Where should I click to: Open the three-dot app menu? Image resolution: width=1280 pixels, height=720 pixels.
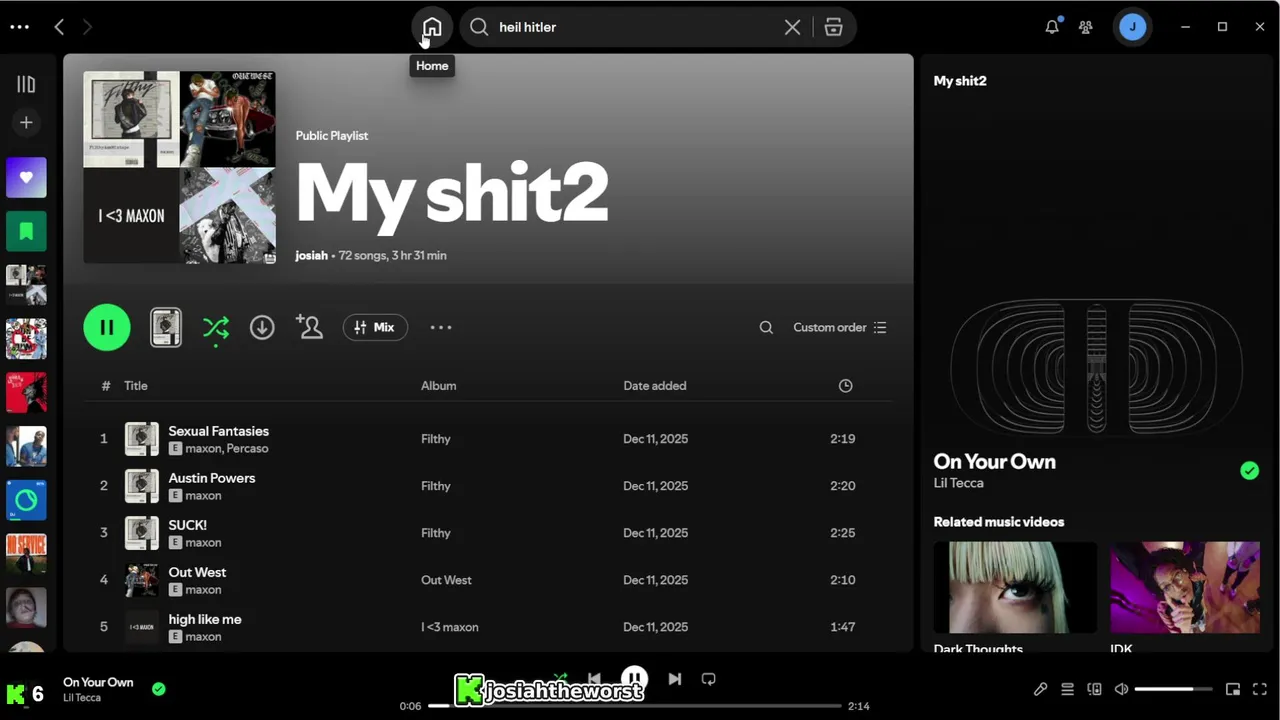coord(19,27)
